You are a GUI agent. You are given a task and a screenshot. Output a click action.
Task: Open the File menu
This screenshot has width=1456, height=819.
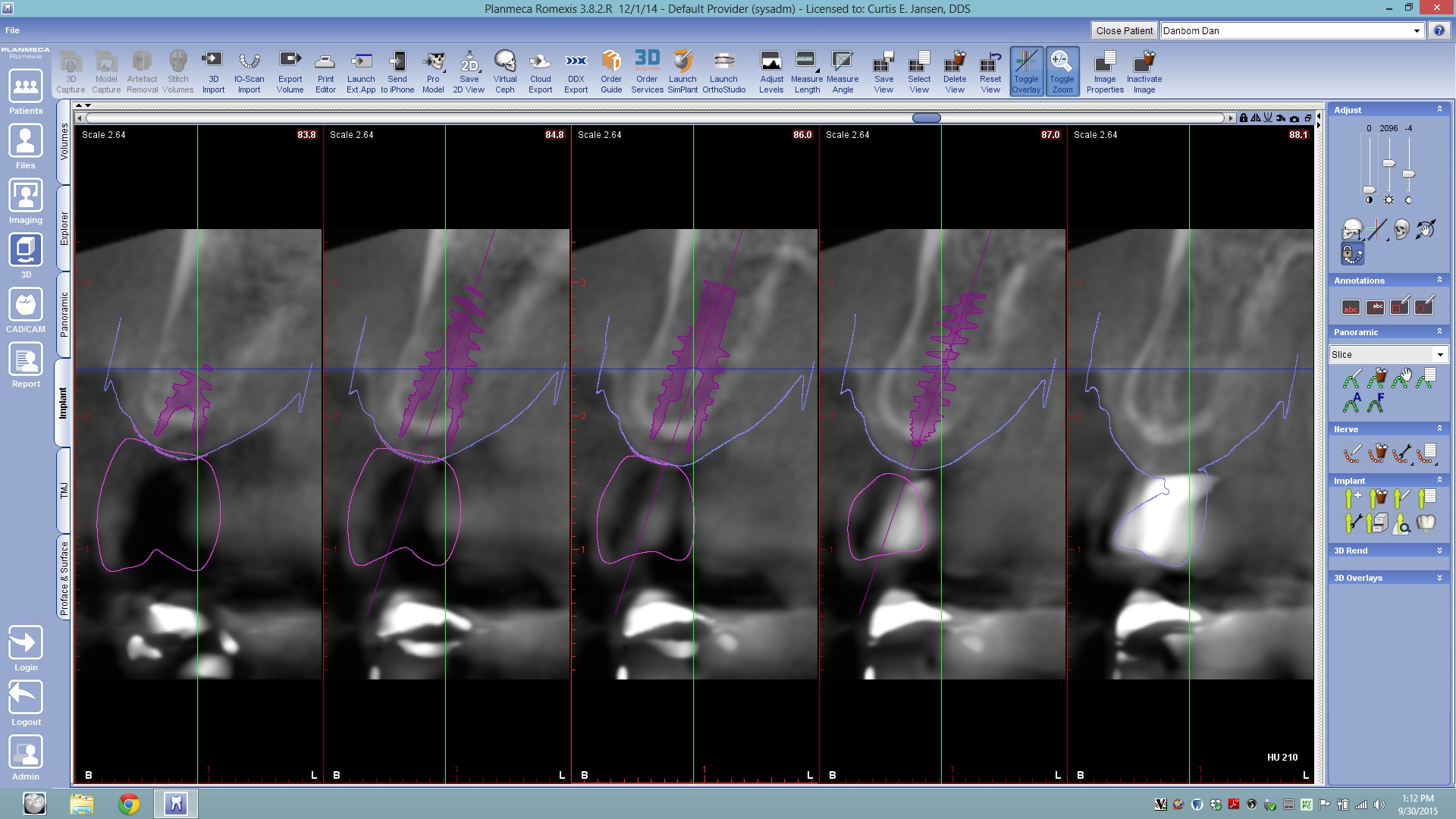coord(12,30)
